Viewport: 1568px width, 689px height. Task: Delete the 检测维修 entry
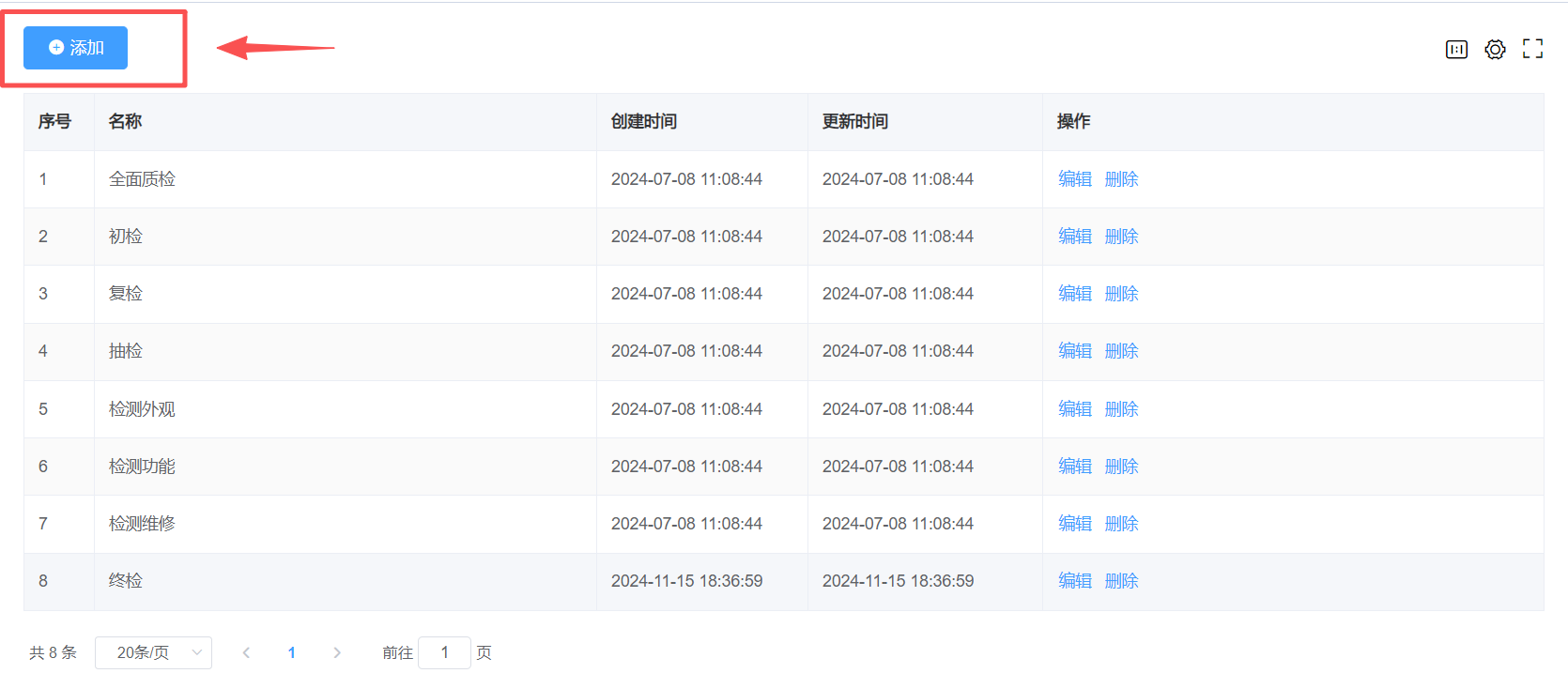click(x=1121, y=524)
